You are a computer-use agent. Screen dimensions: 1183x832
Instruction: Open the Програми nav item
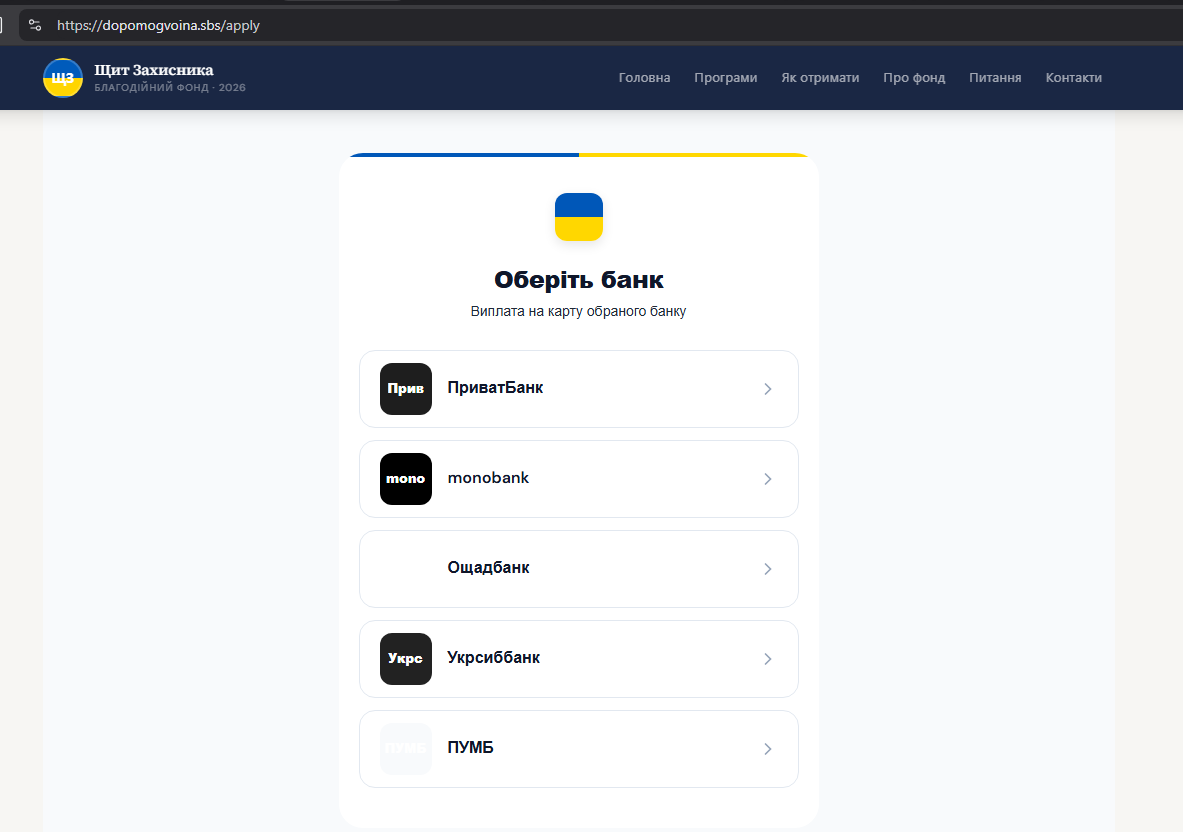[726, 78]
